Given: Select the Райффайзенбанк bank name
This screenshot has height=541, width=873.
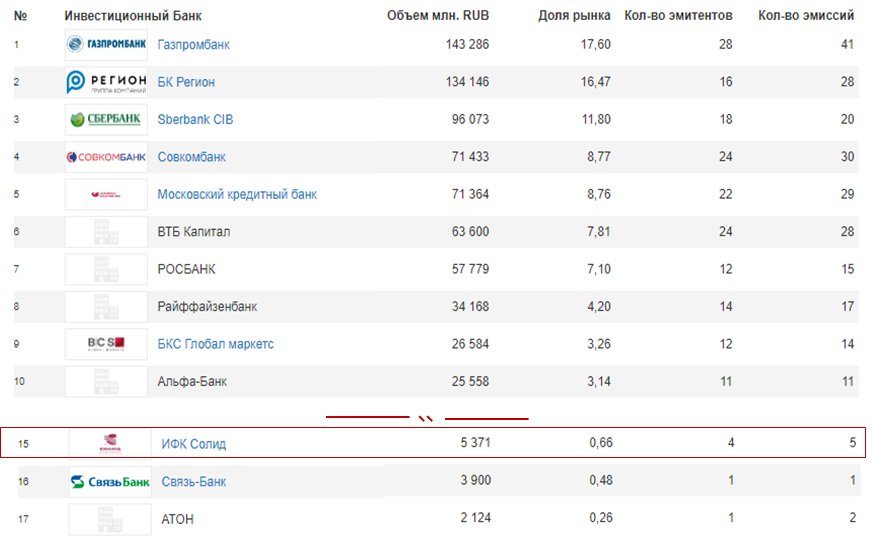Looking at the screenshot, I should (x=207, y=307).
